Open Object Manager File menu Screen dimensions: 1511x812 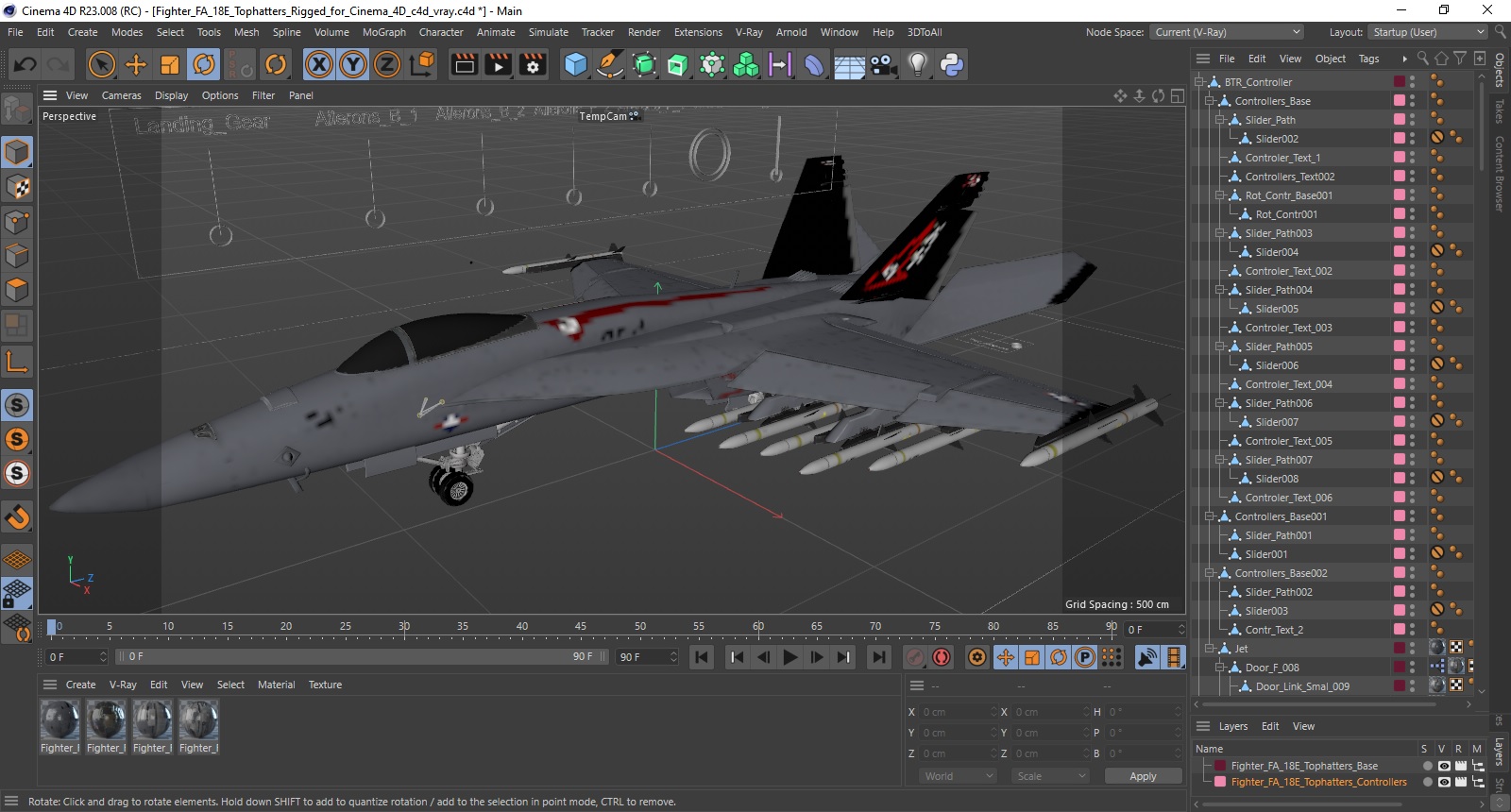coord(1227,59)
